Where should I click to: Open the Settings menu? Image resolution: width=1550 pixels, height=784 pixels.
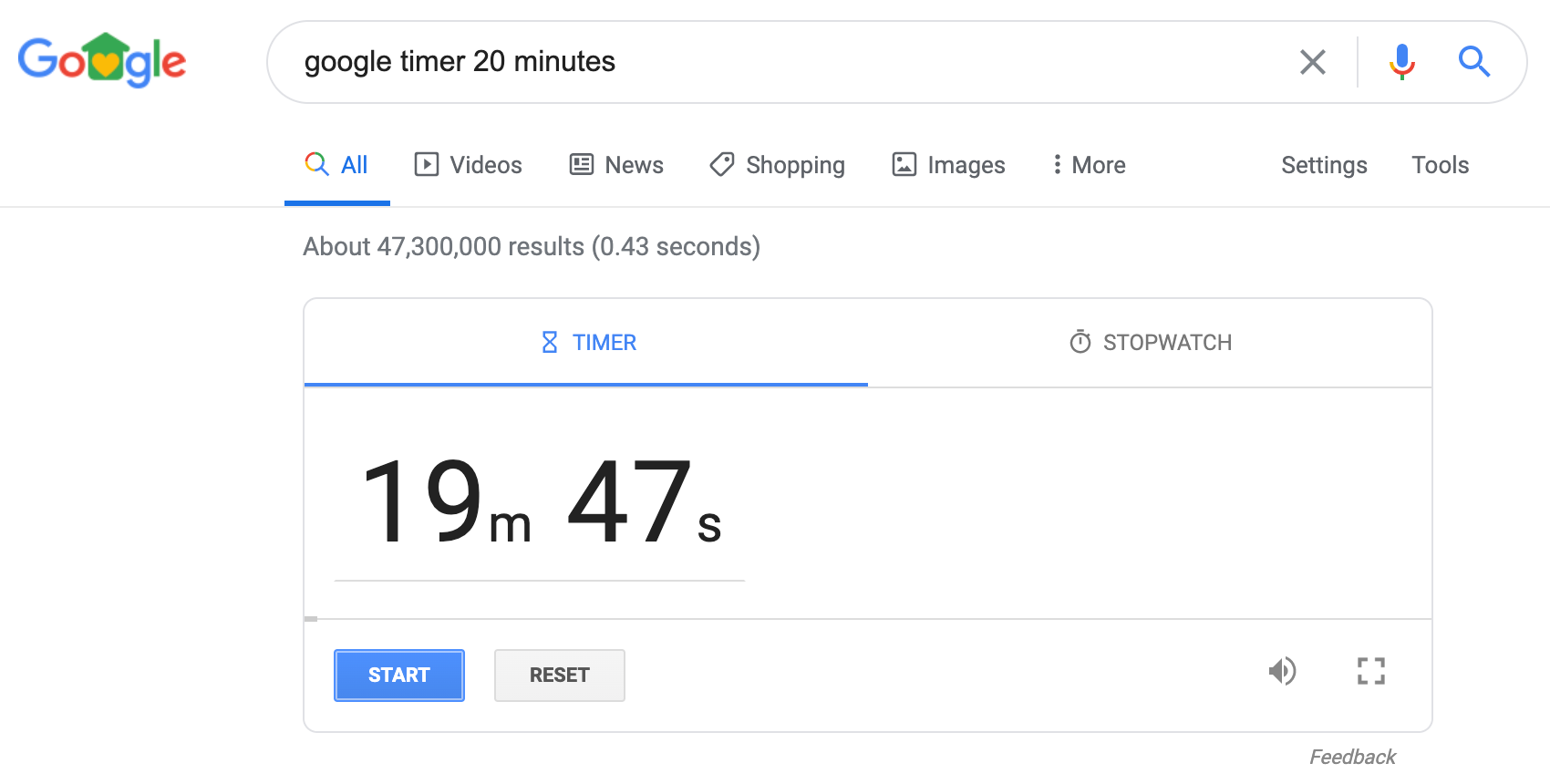coord(1324,165)
